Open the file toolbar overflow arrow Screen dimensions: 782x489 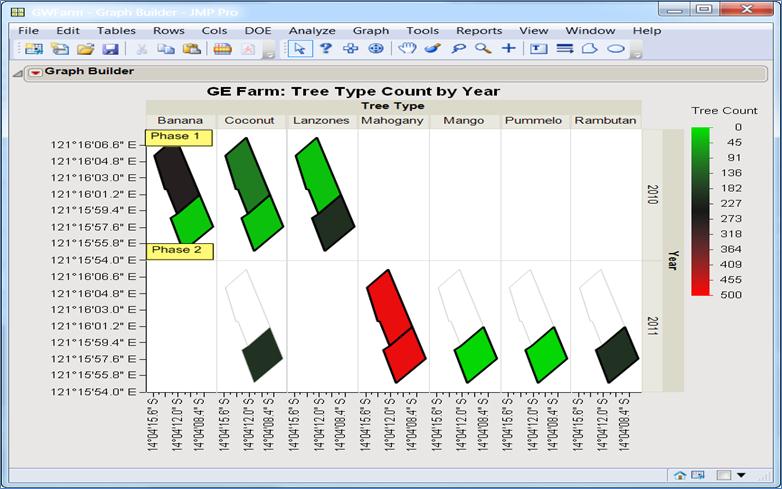[269, 54]
